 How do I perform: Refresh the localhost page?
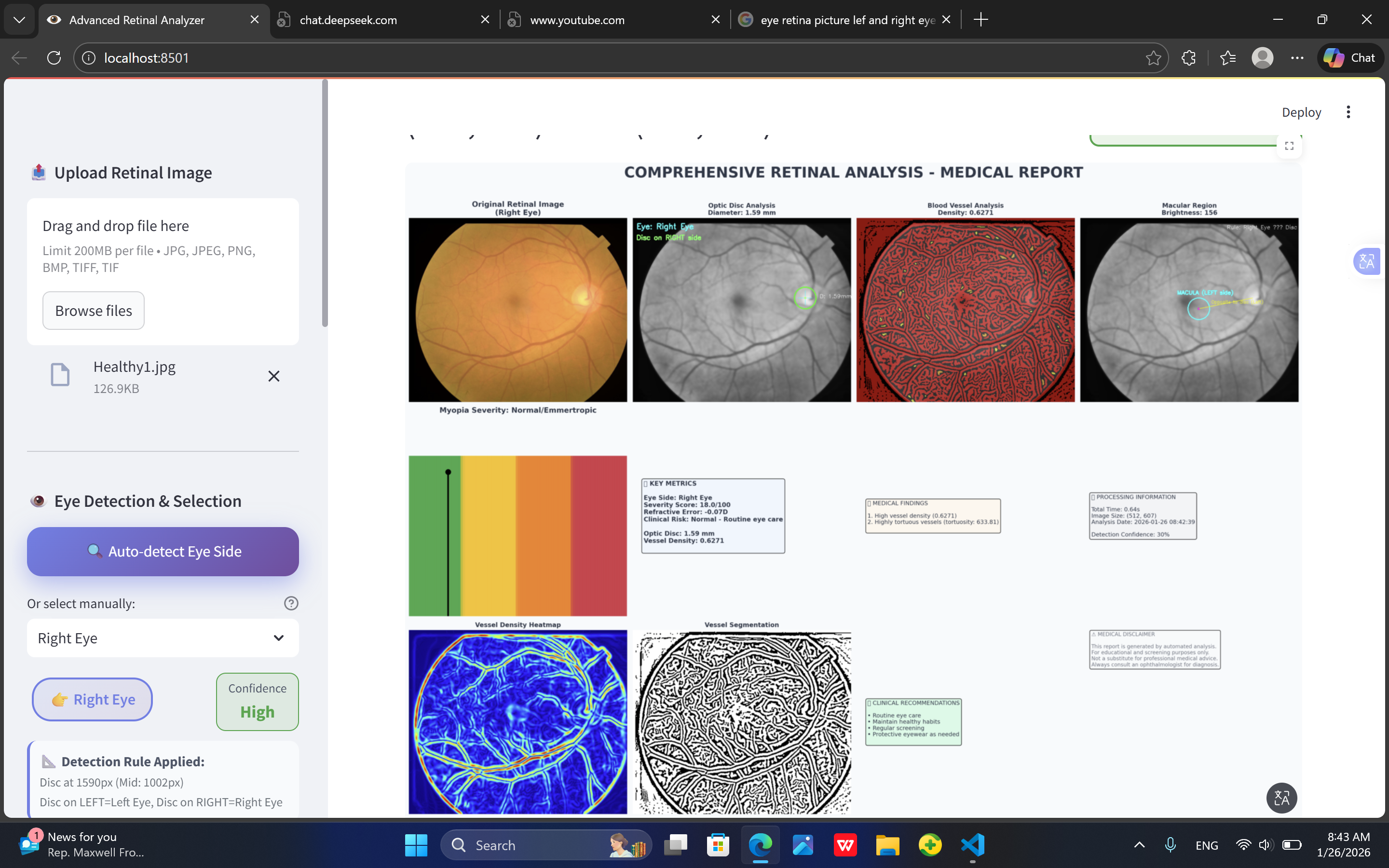[x=54, y=58]
